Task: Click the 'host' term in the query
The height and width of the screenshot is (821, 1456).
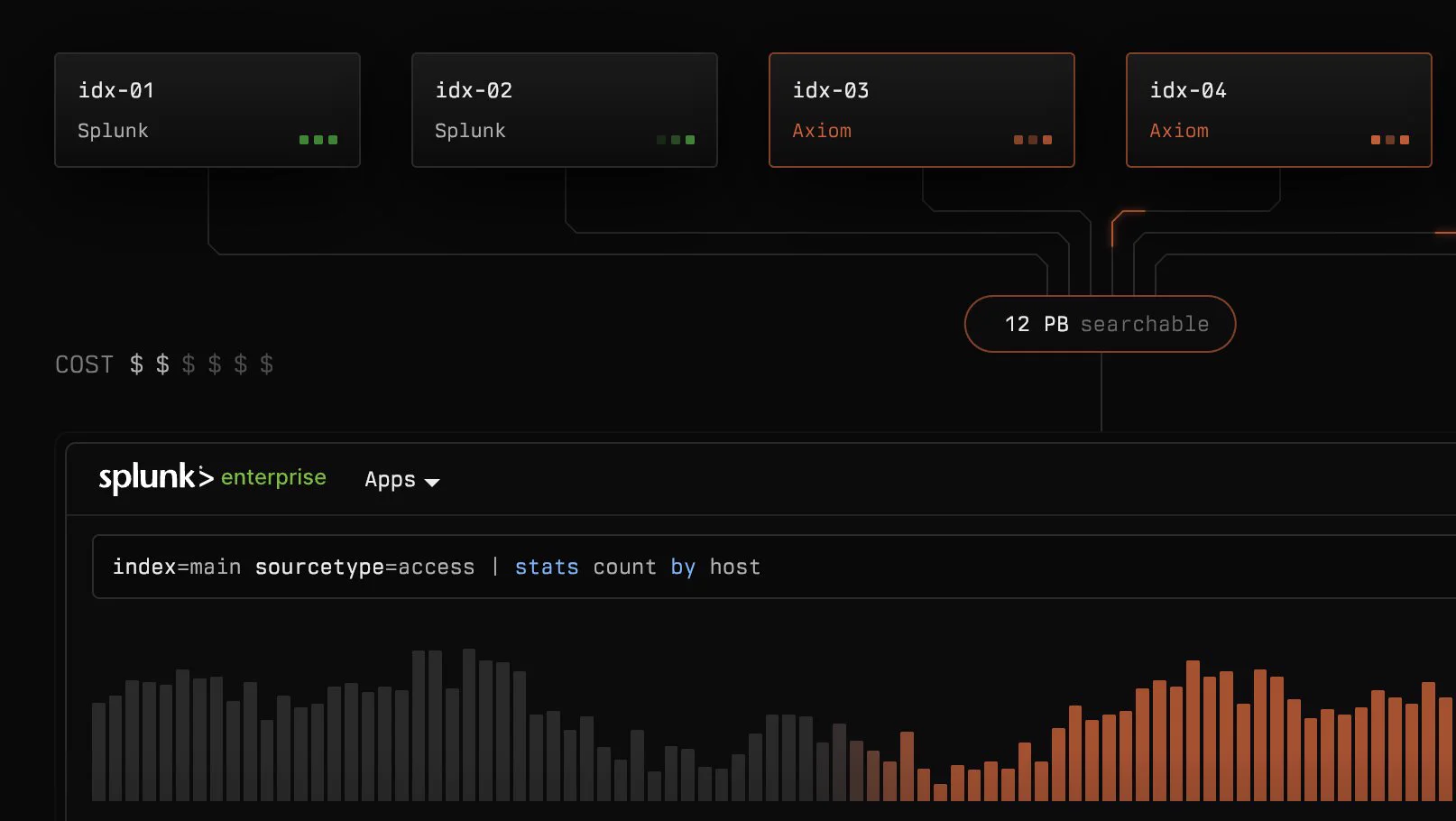Action: 735,567
